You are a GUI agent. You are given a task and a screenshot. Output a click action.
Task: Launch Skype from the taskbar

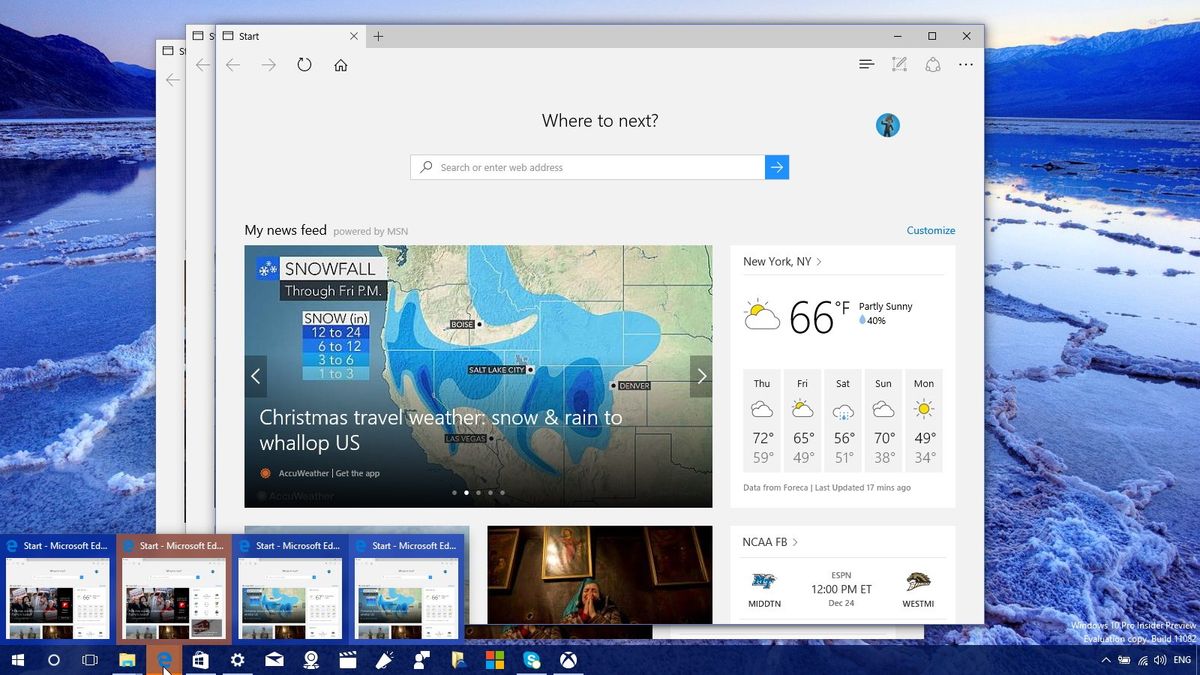pyautogui.click(x=533, y=660)
